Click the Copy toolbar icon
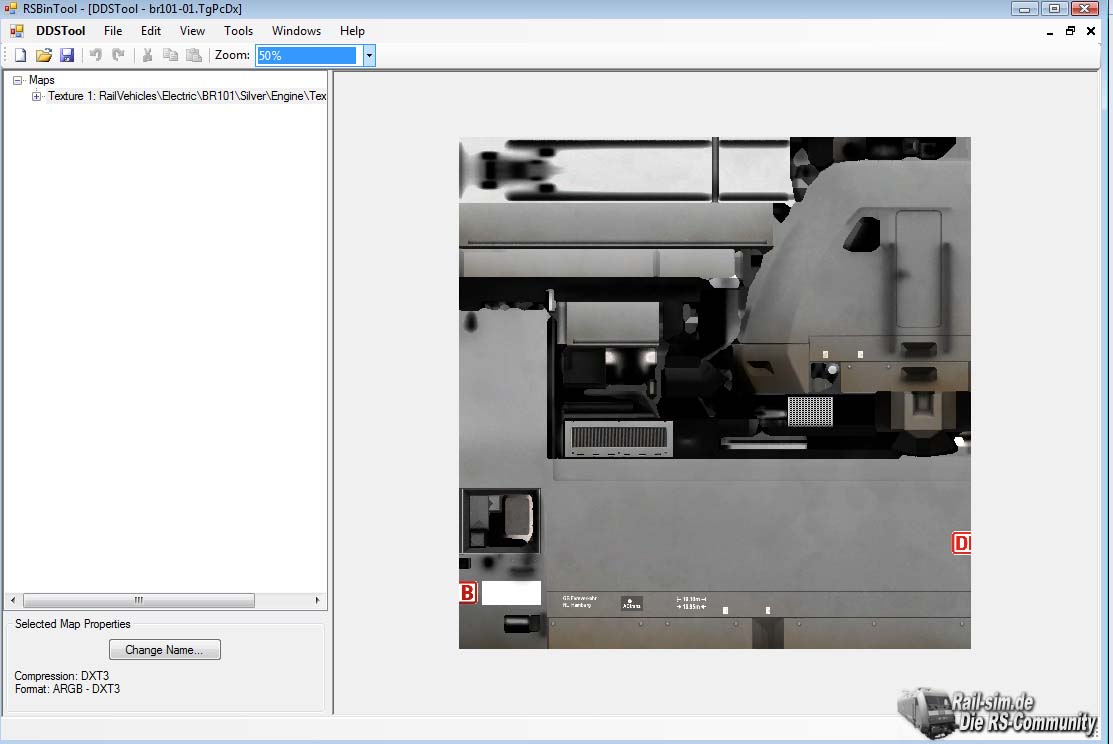This screenshot has height=744, width=1113. tap(170, 56)
